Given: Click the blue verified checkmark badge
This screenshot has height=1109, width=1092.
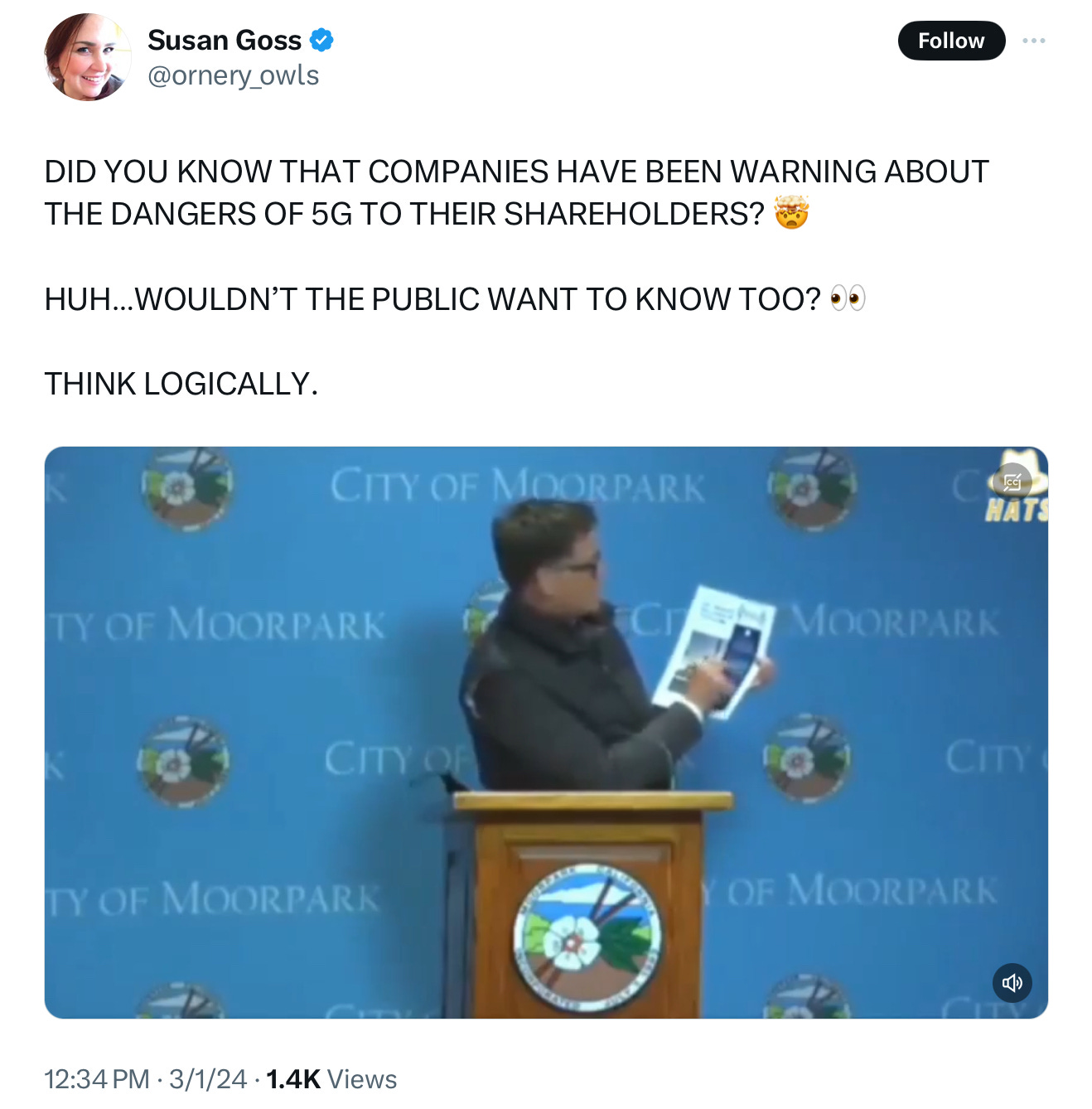Looking at the screenshot, I should tap(321, 40).
